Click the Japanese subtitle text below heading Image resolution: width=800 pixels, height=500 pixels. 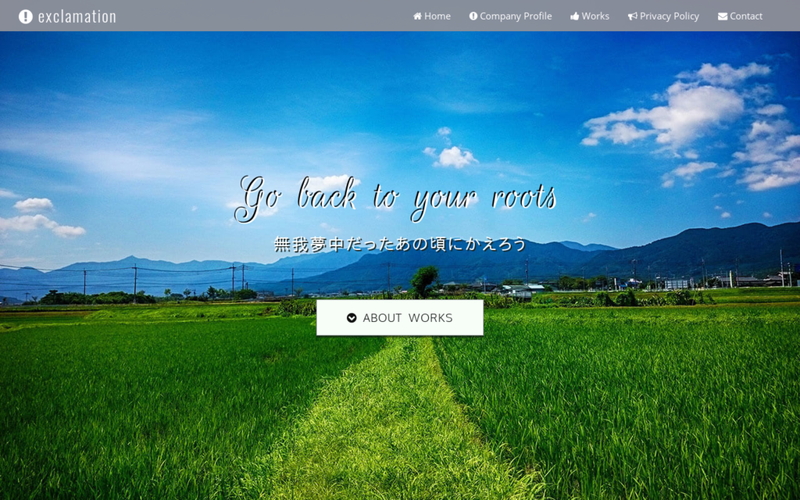coord(400,244)
